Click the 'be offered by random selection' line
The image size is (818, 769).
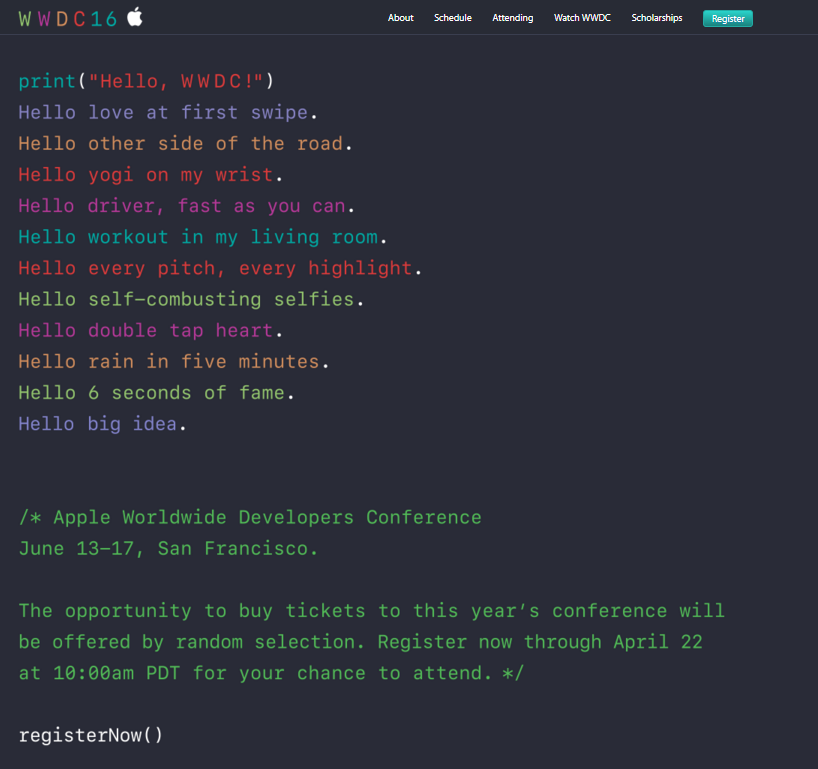(x=360, y=642)
